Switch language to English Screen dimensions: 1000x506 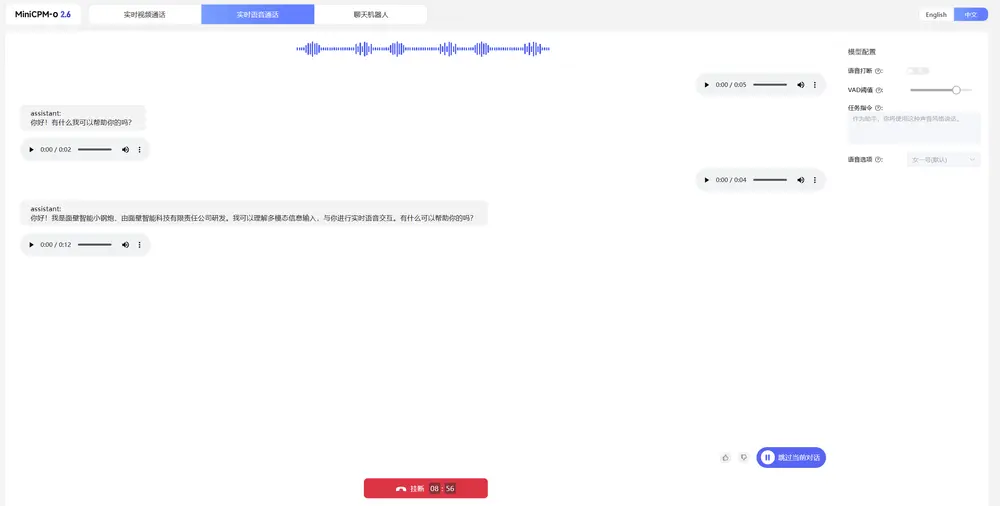click(936, 15)
